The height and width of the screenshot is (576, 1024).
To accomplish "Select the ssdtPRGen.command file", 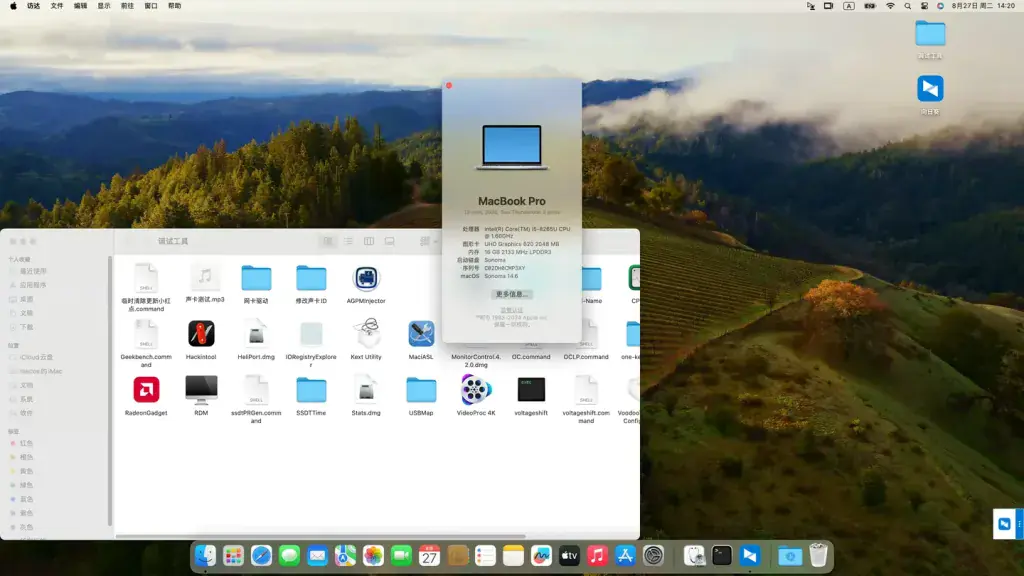I will [256, 390].
